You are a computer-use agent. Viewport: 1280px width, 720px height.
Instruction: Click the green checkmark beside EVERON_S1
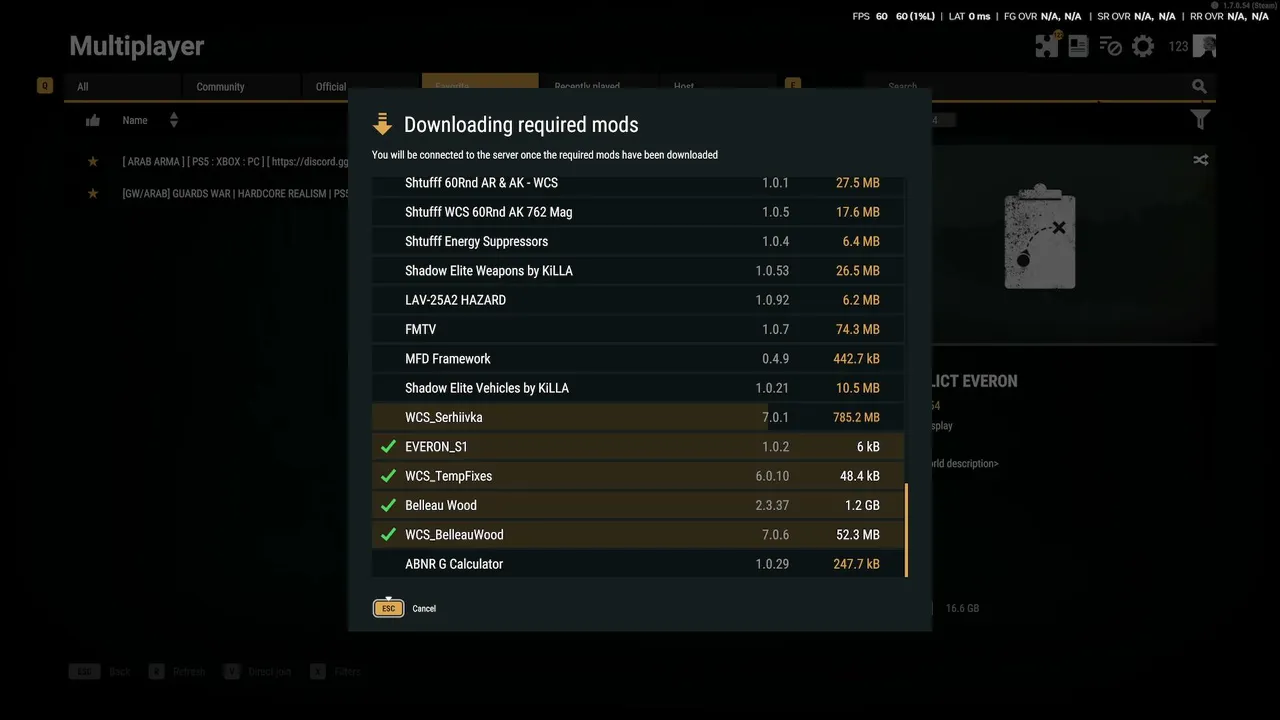(389, 447)
